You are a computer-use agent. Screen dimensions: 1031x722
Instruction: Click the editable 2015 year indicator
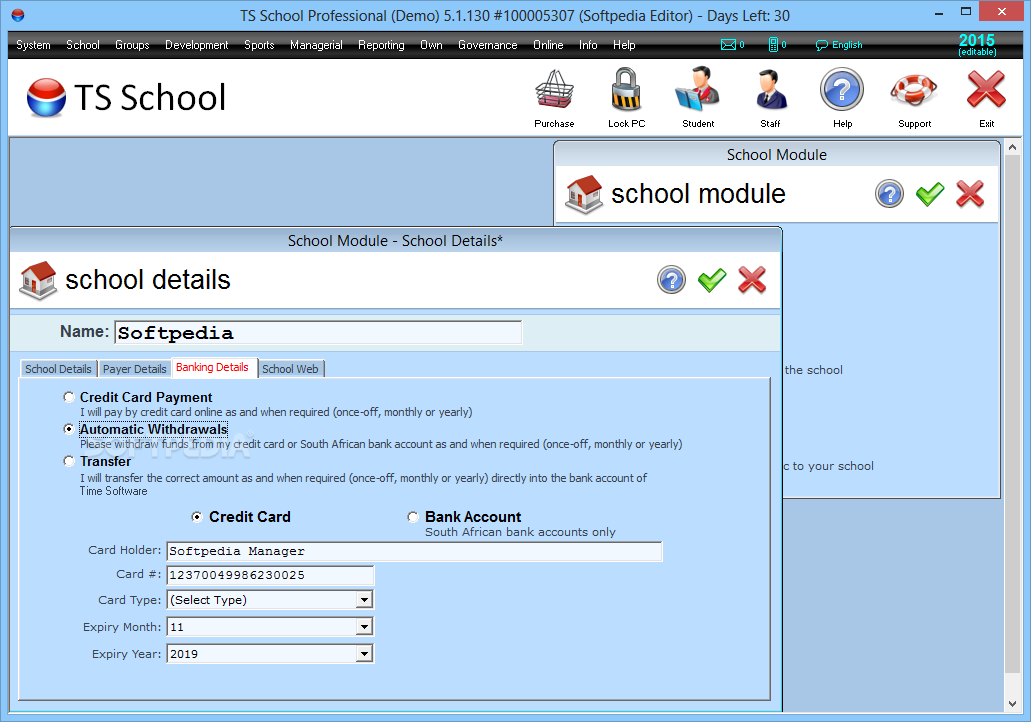coord(976,45)
